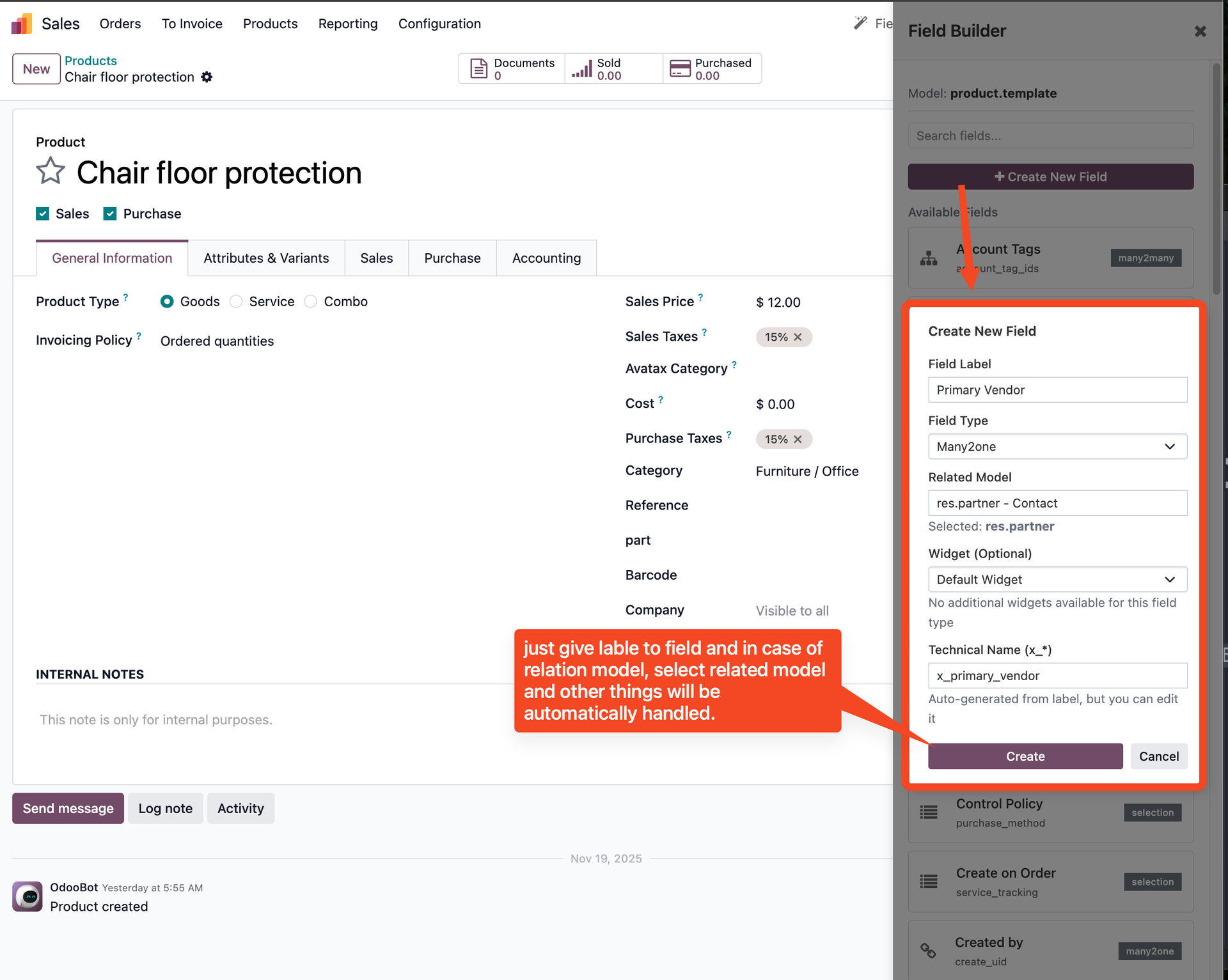
Task: Open the Sales app logo icon
Action: point(21,23)
